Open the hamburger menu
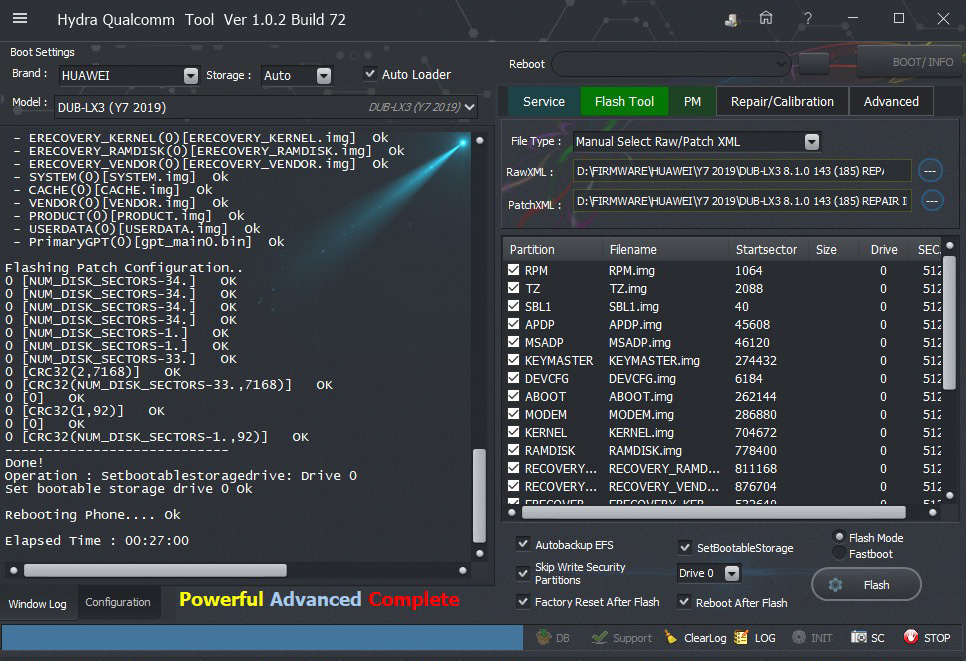This screenshot has width=966, height=661. tap(20, 18)
